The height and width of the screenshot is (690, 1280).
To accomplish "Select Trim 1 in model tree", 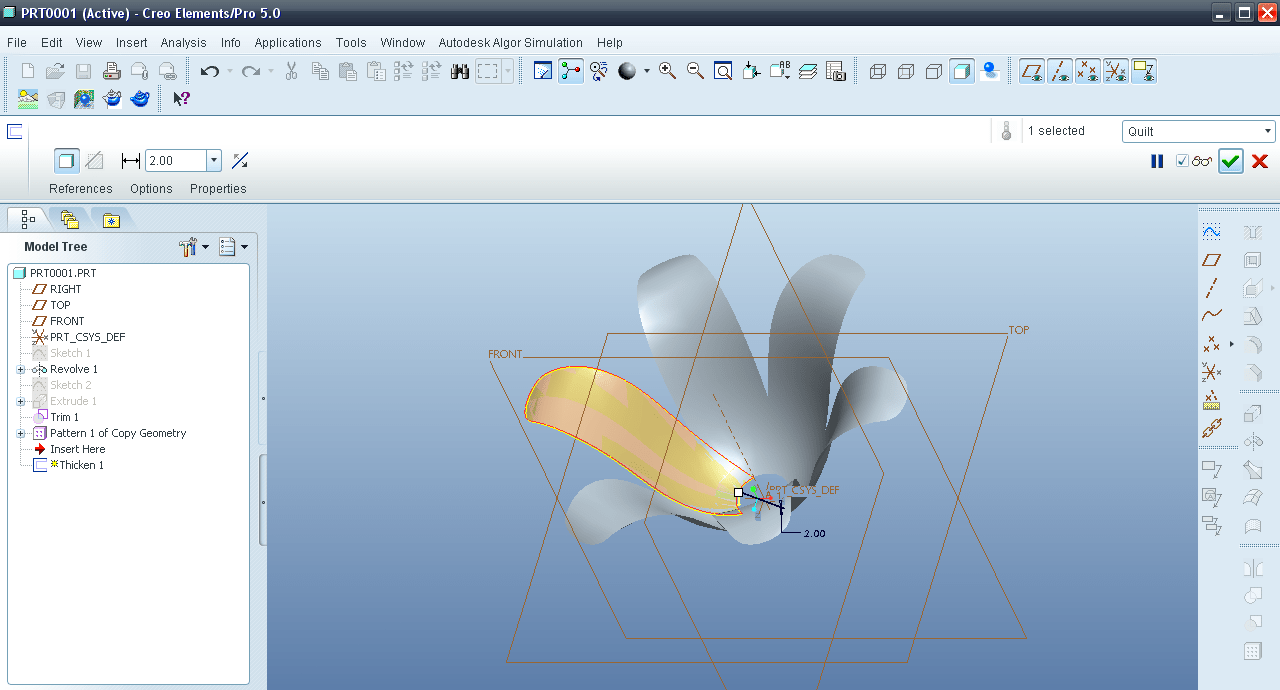I will coord(64,417).
